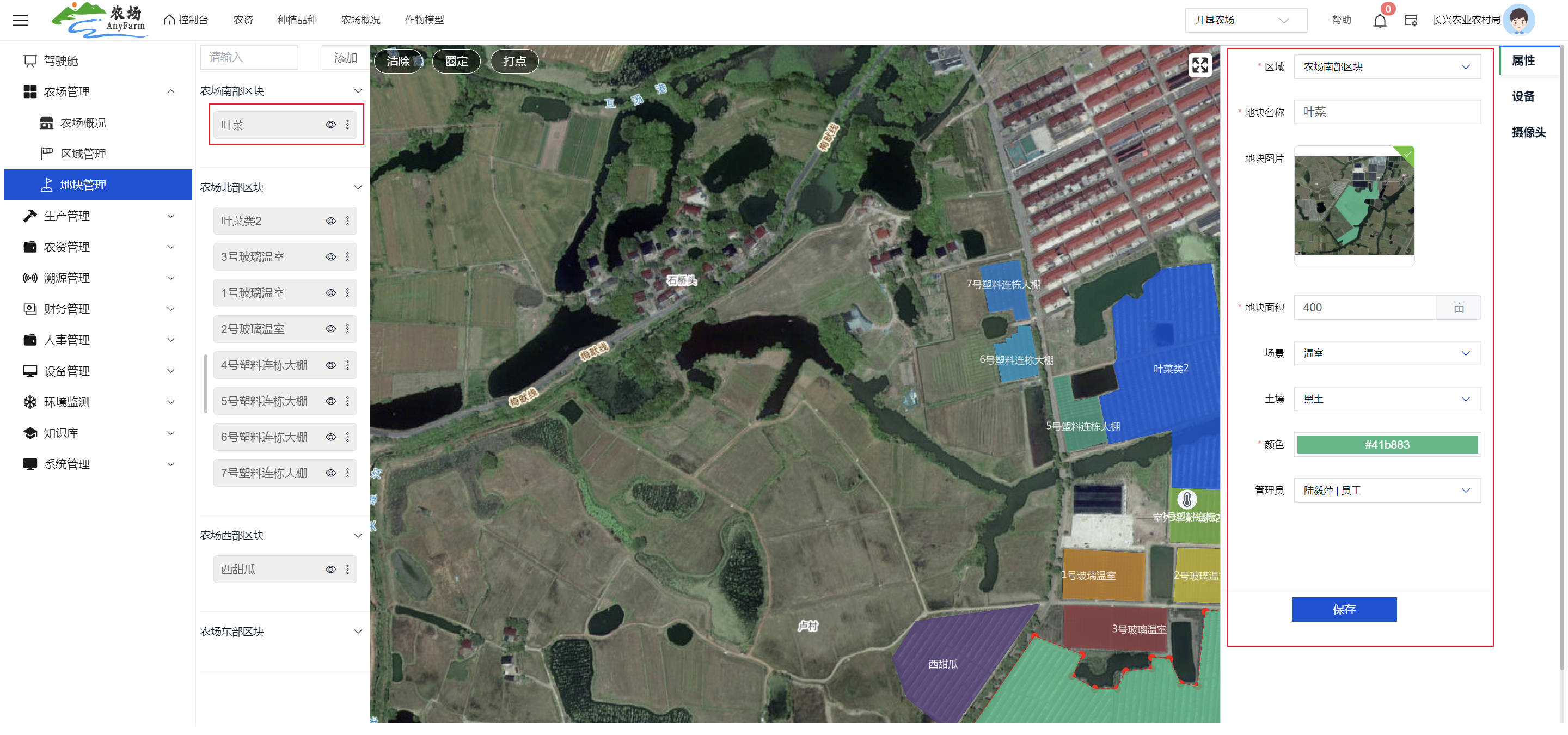Click the thermometer sensor marker on map

1186,500
